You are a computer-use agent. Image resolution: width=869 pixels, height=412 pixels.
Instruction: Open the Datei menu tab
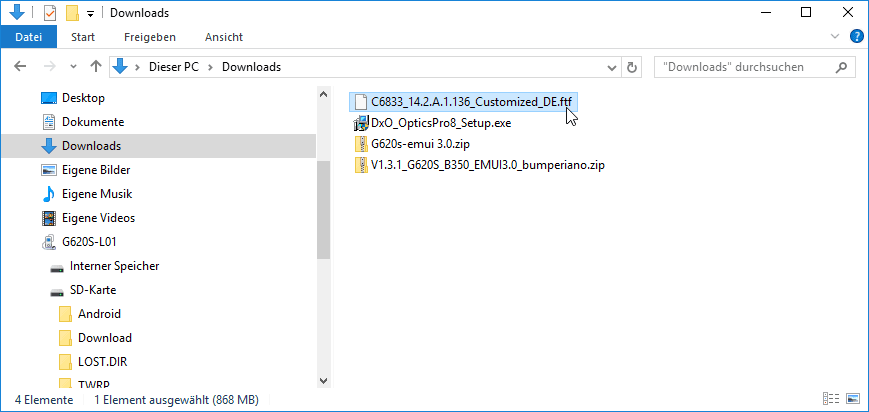28,37
